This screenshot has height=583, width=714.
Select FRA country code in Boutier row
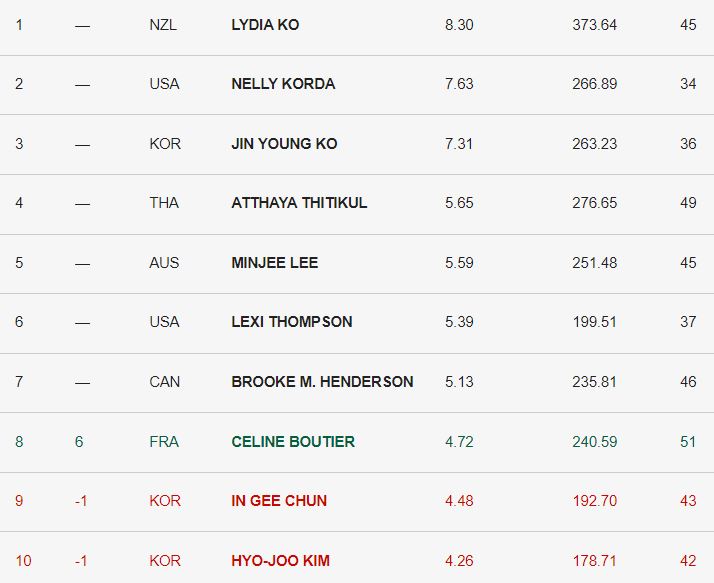164,442
